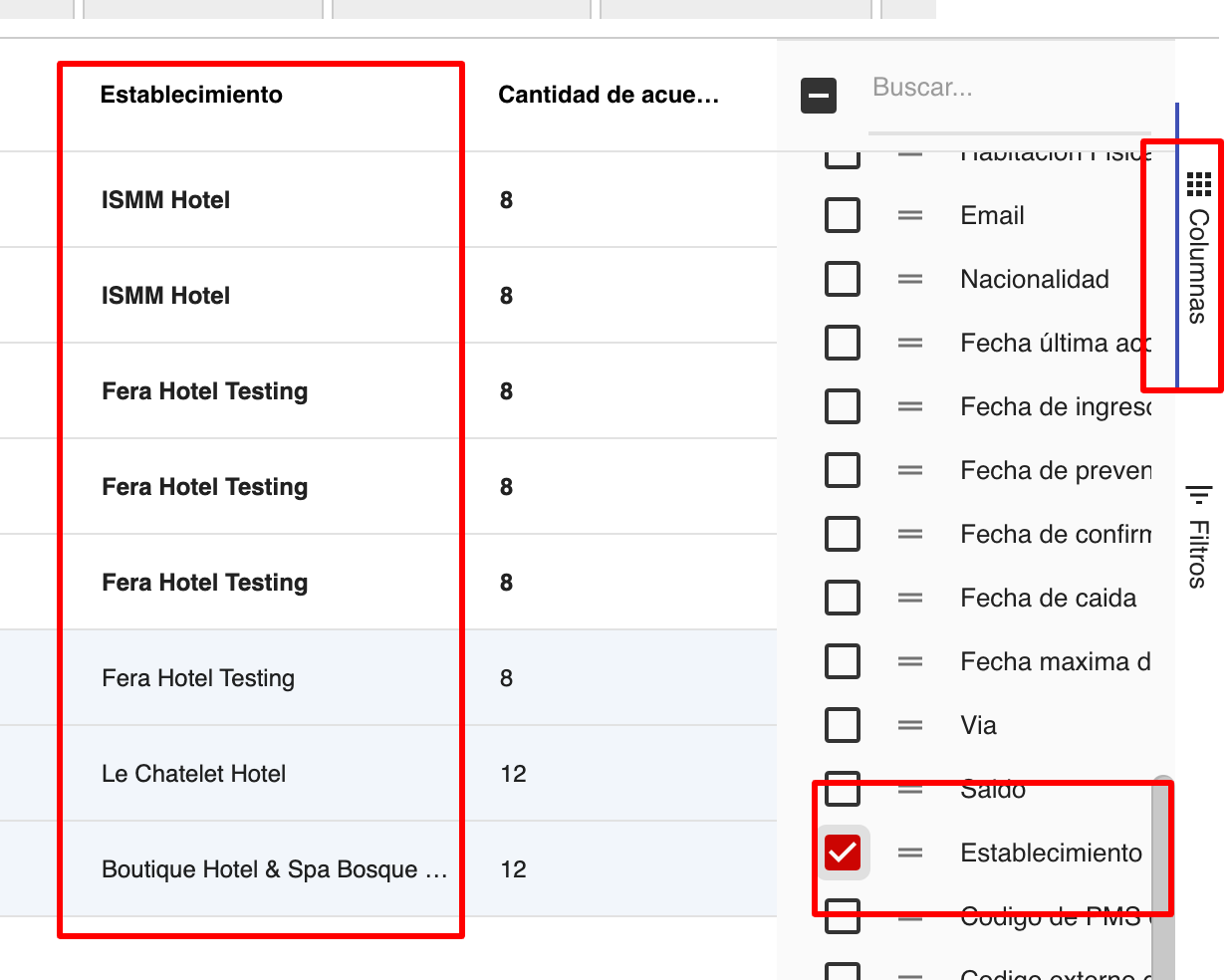Click the column list vertical scrollbar
This screenshot has width=1231, height=980.
click(x=1162, y=876)
